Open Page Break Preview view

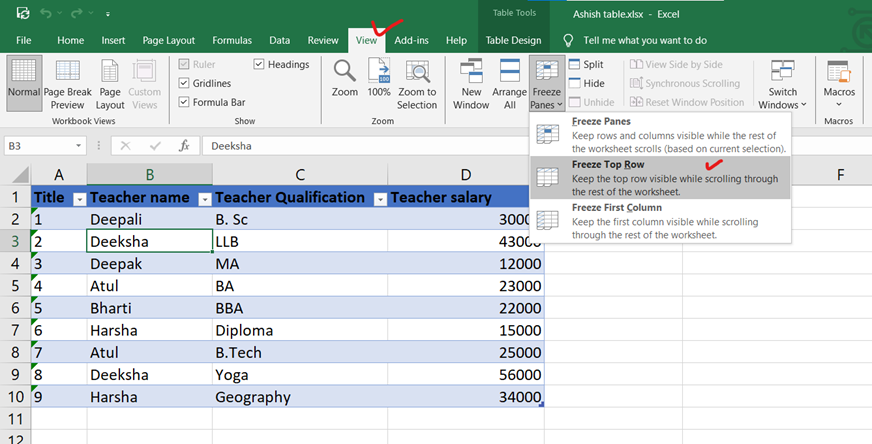[x=67, y=82]
